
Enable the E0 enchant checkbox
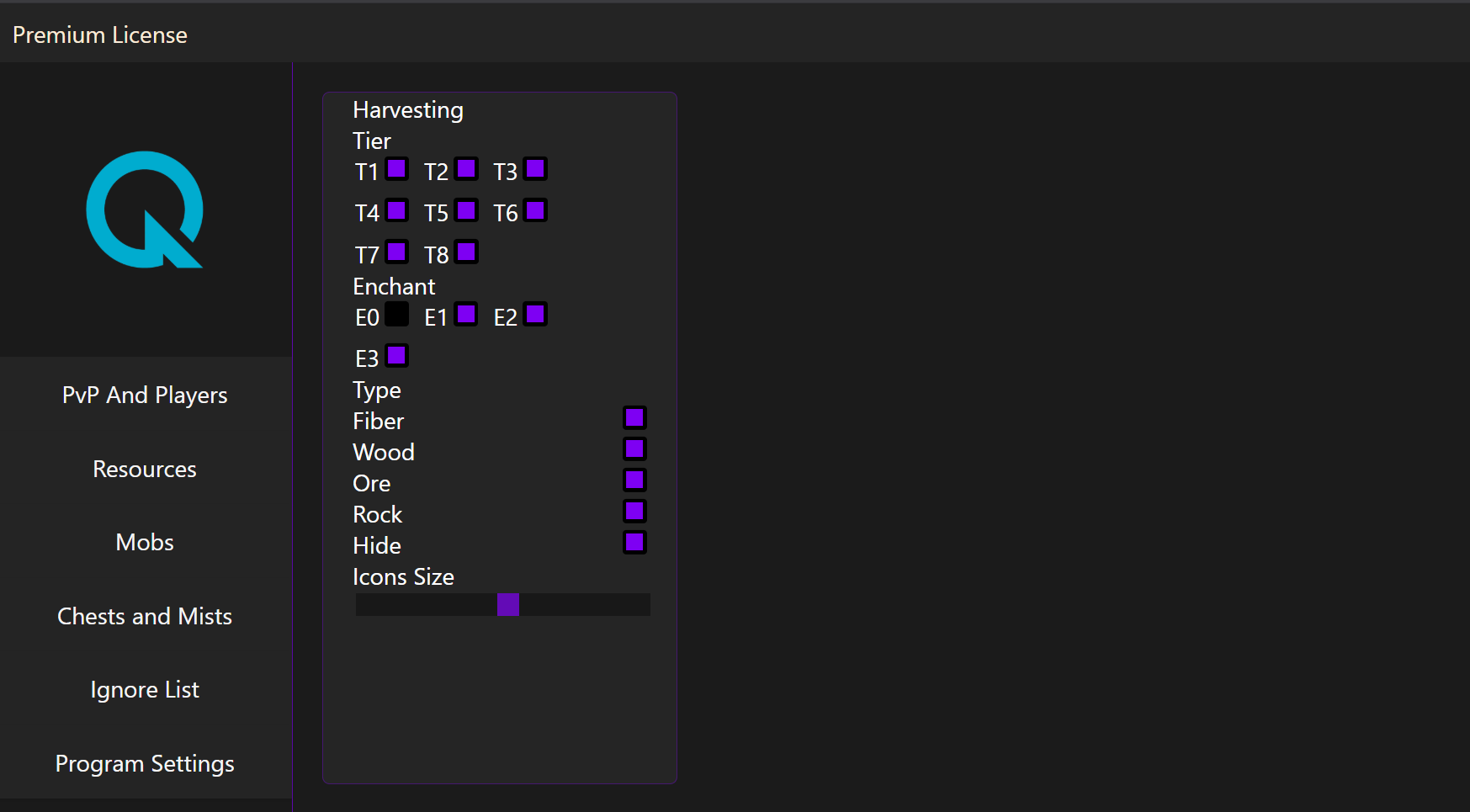coord(397,315)
